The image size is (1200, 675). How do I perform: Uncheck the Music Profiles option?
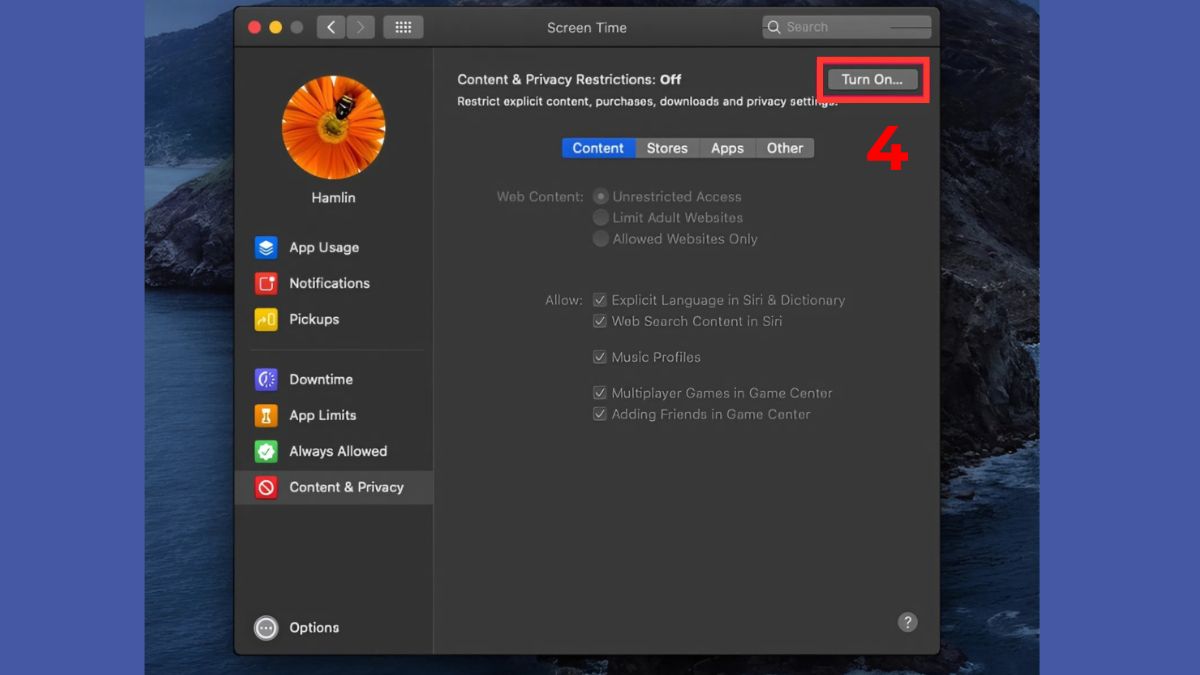click(600, 356)
